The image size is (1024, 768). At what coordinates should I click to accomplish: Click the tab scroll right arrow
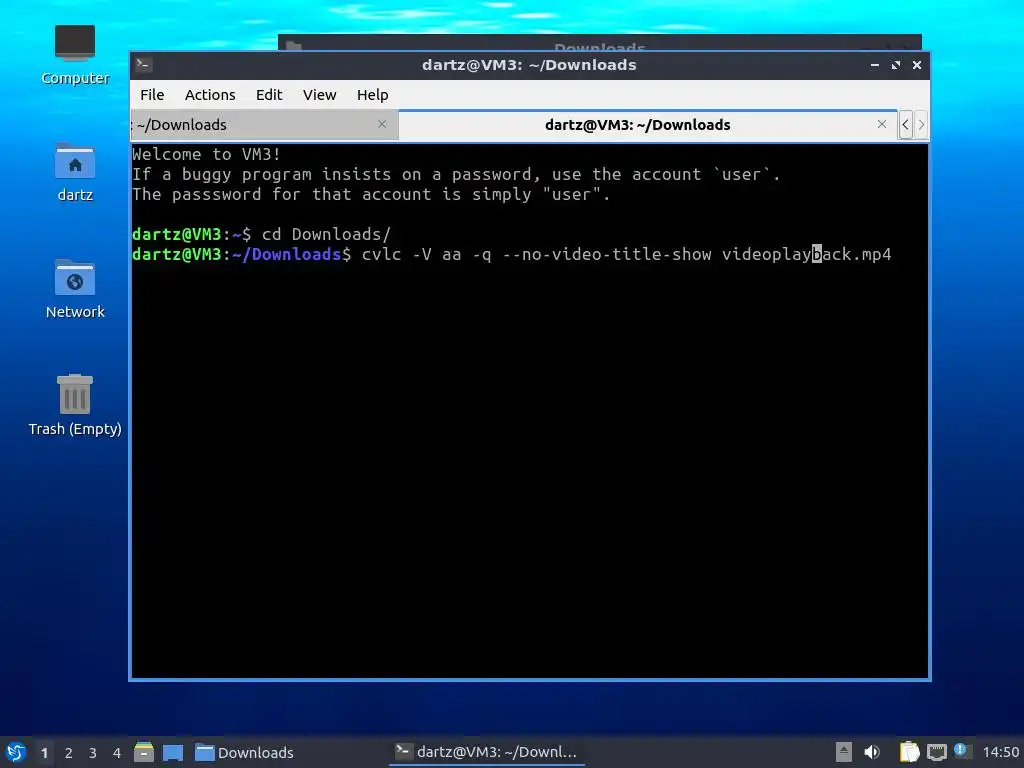click(x=921, y=124)
